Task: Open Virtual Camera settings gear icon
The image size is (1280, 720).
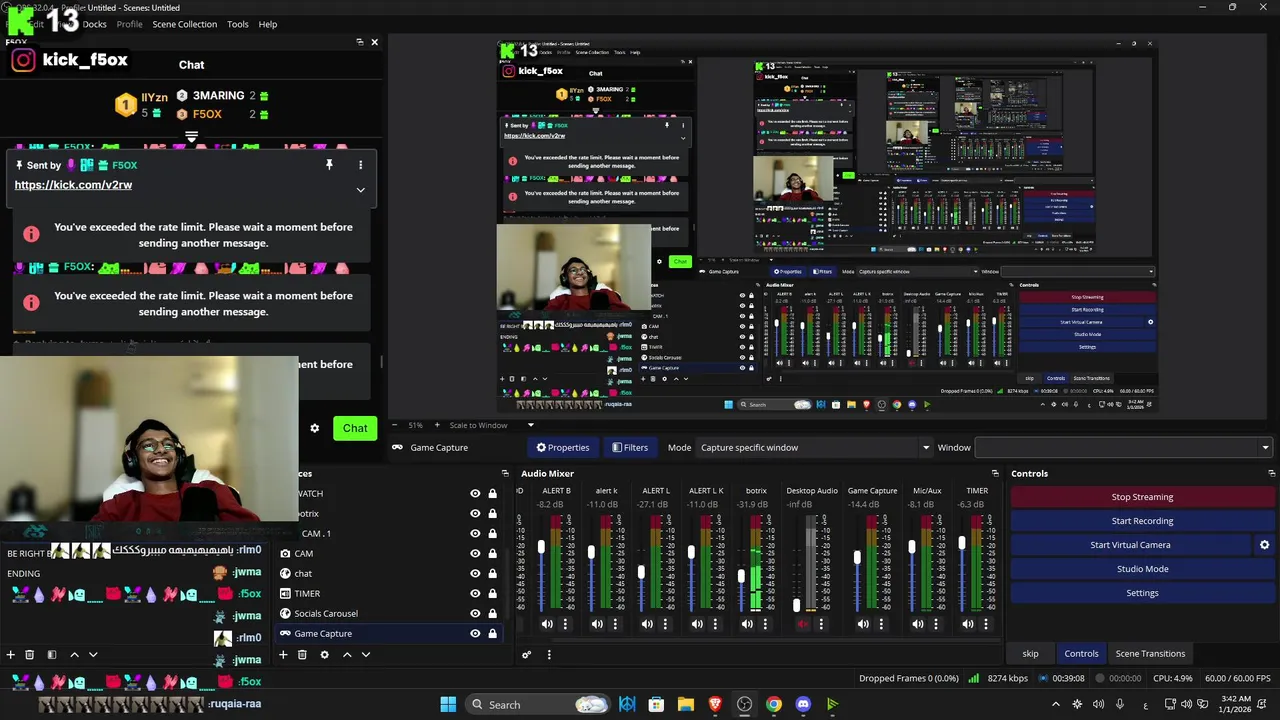Action: (1264, 545)
